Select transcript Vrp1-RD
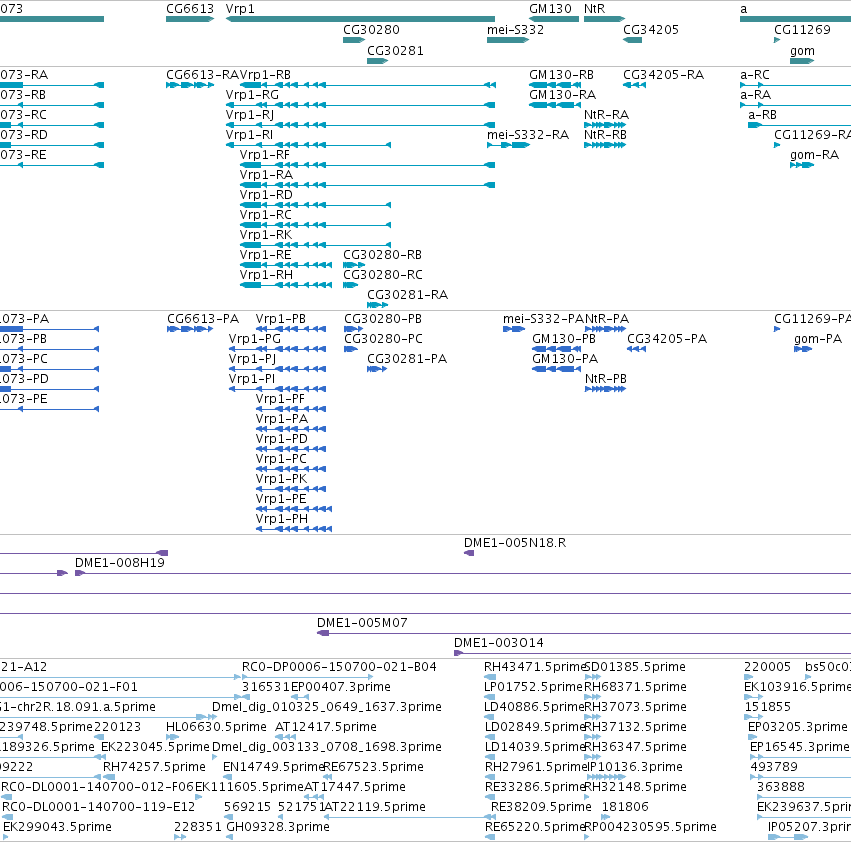The width and height of the screenshot is (851, 842). click(x=315, y=205)
